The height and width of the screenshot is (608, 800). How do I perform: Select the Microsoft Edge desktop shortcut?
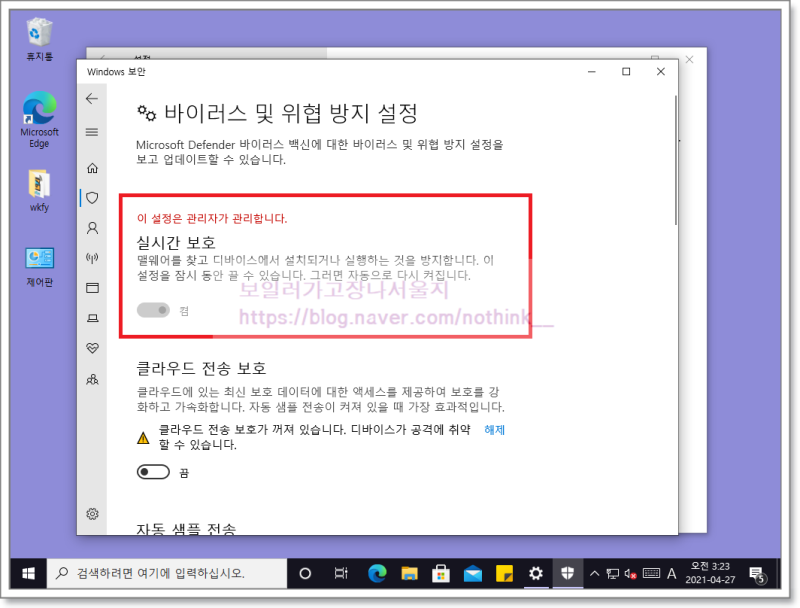click(x=39, y=120)
